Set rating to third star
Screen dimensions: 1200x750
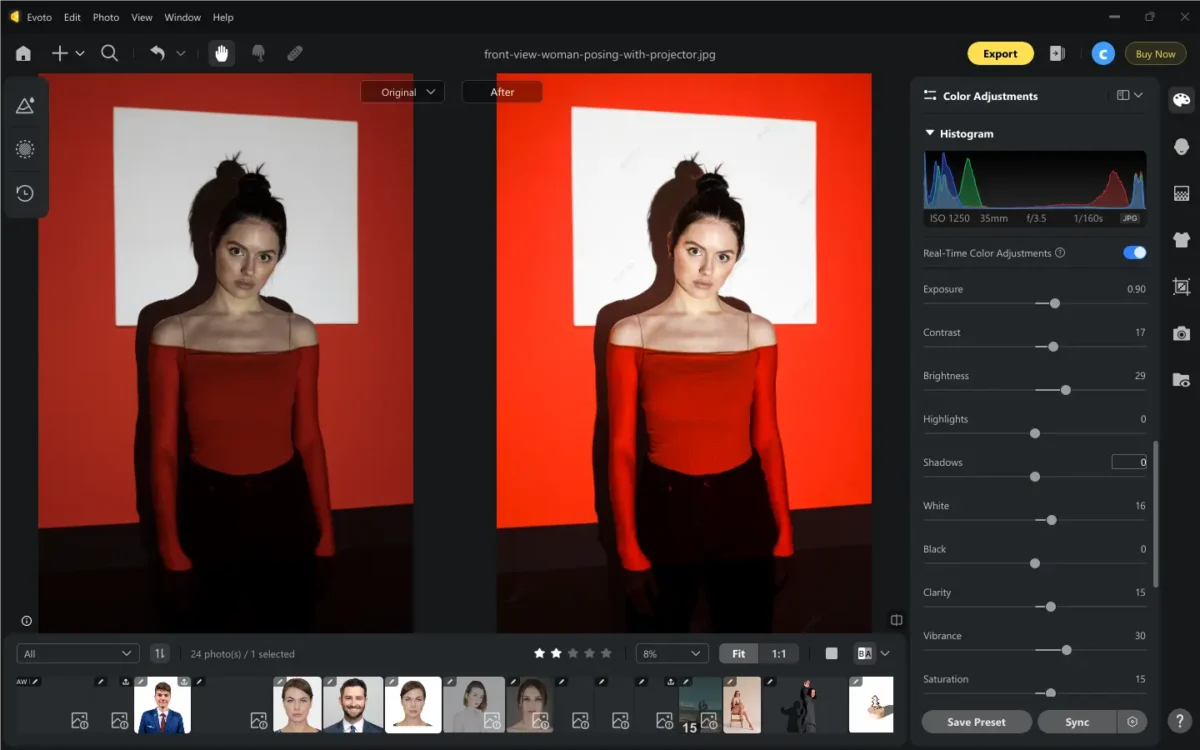[x=573, y=653]
